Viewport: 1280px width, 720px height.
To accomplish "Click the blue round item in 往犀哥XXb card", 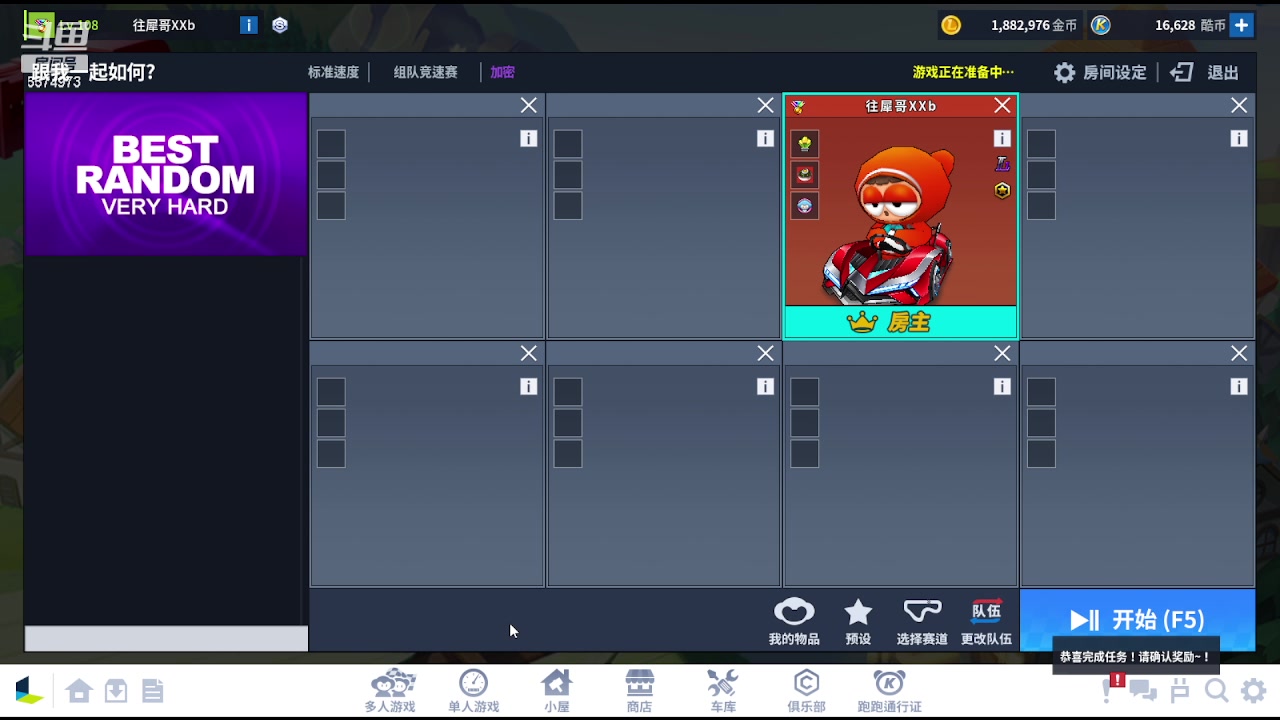I will pyautogui.click(x=805, y=206).
